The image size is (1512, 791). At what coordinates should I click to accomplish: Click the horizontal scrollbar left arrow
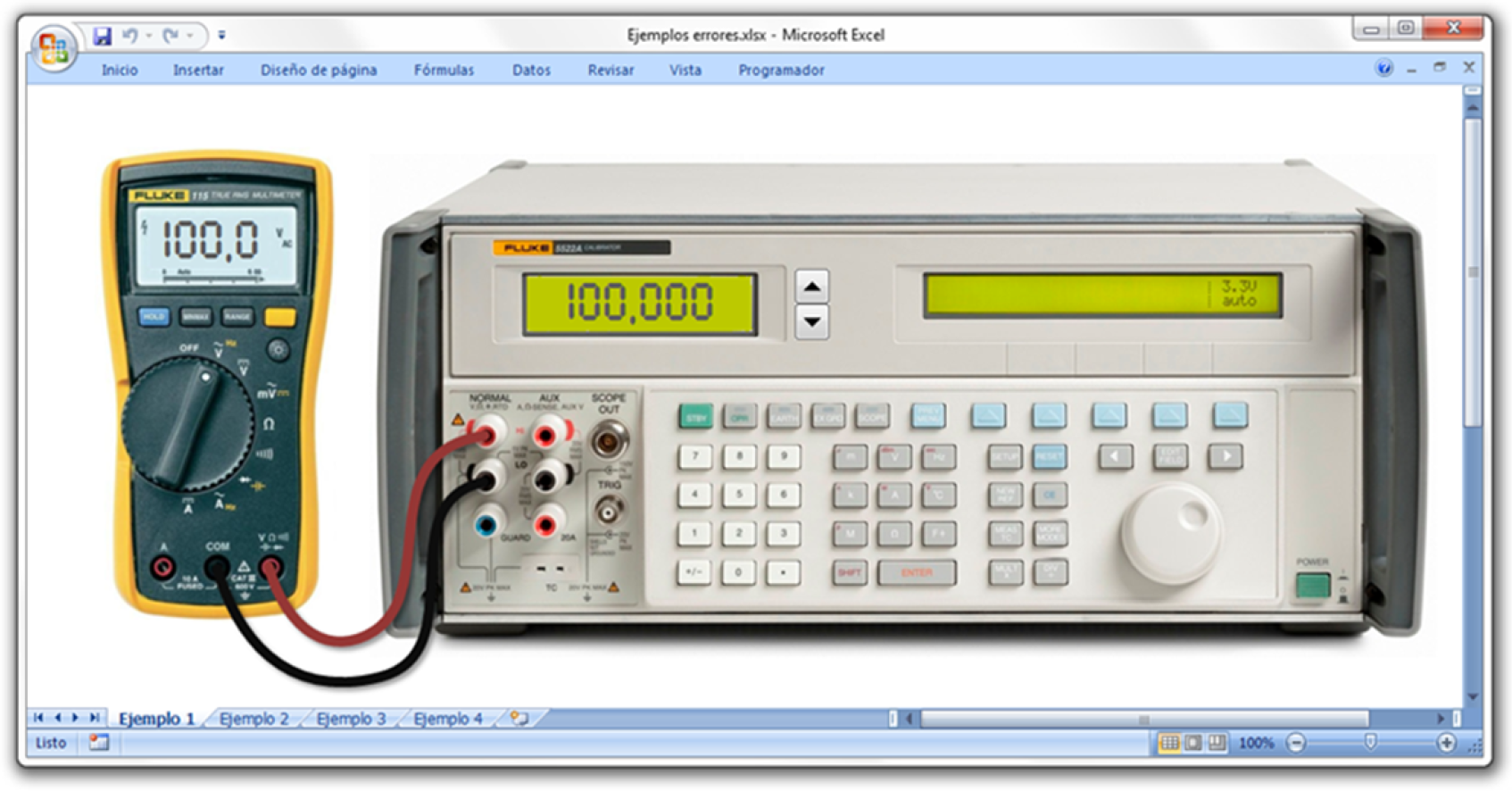click(910, 719)
